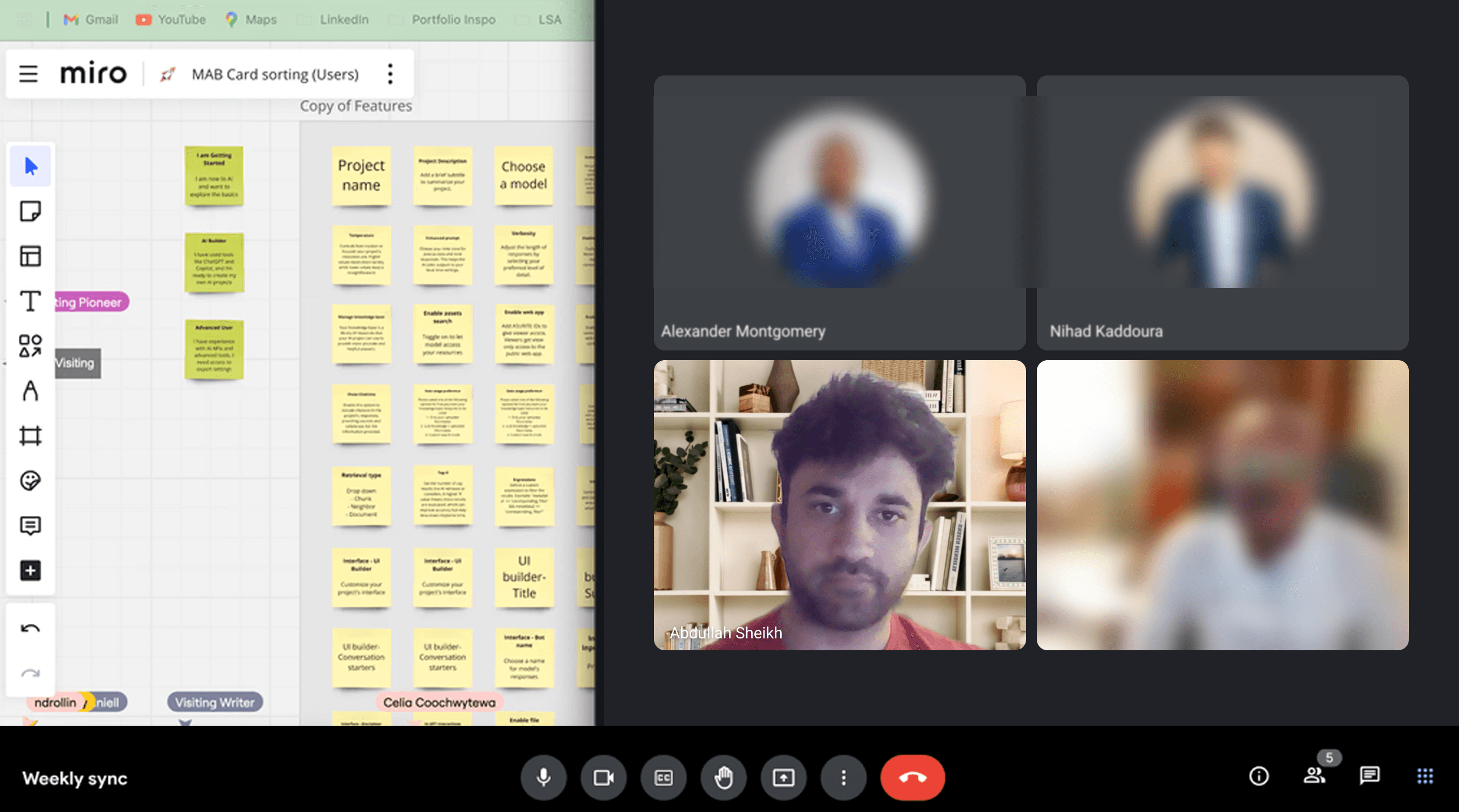This screenshot has height=812, width=1459.
Task: Open the Miro main hamburger menu
Action: point(29,74)
